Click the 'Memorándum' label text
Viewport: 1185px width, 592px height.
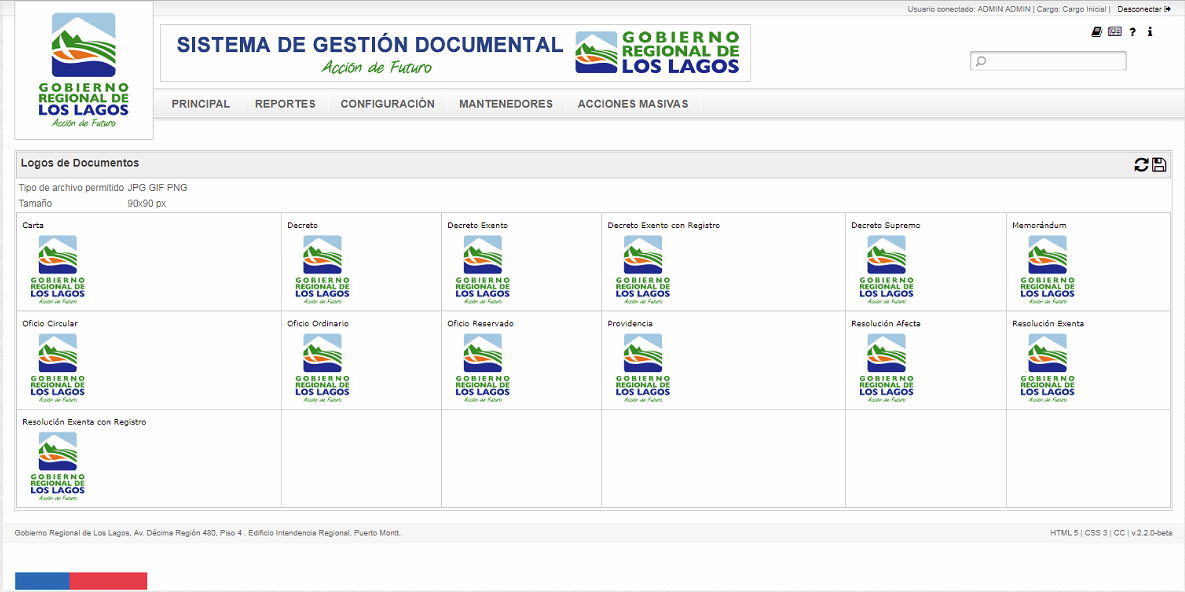[1039, 225]
